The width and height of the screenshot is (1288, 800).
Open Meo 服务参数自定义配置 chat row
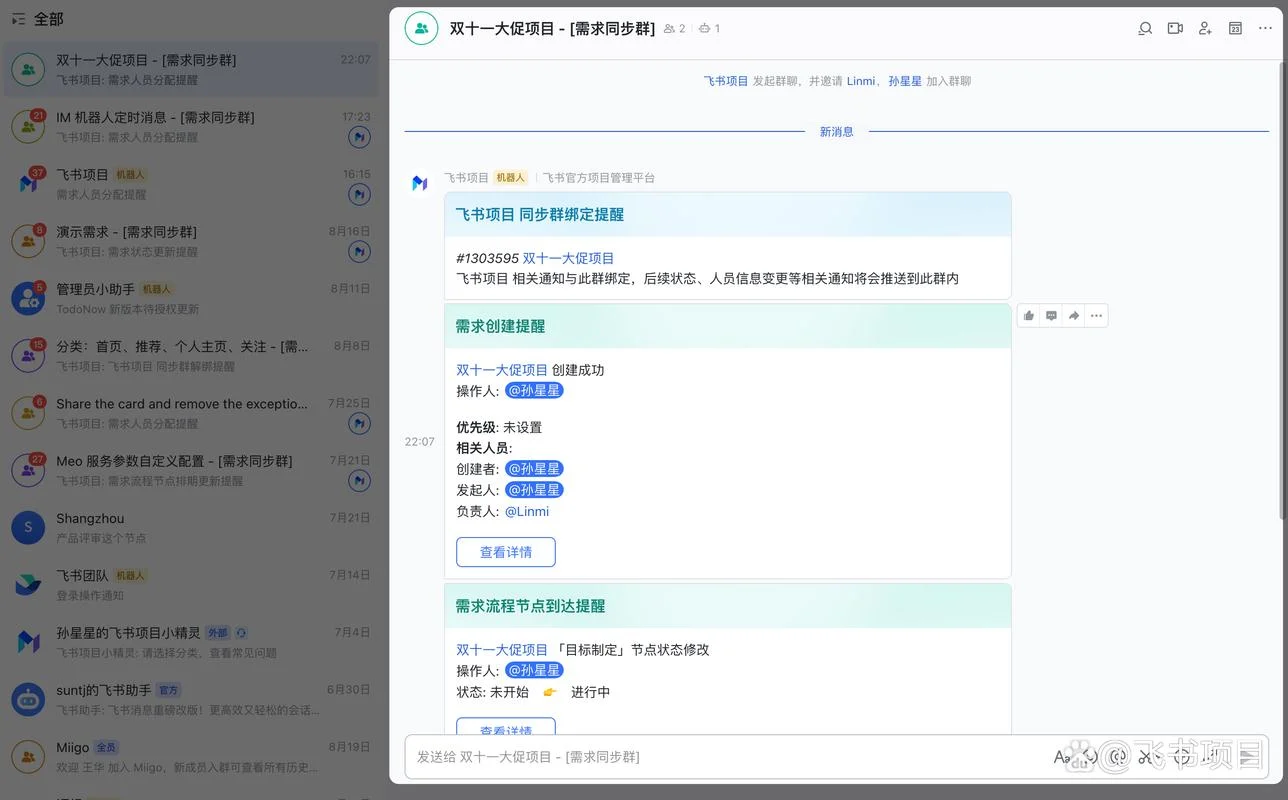point(191,471)
